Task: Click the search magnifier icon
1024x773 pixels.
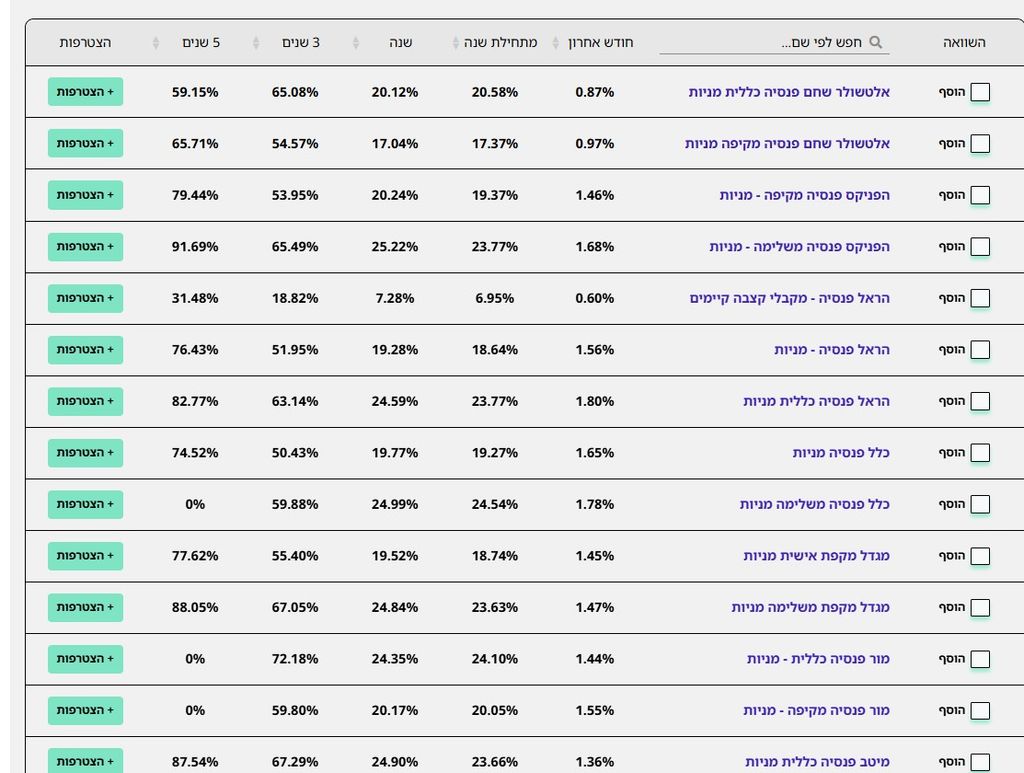Action: click(876, 42)
